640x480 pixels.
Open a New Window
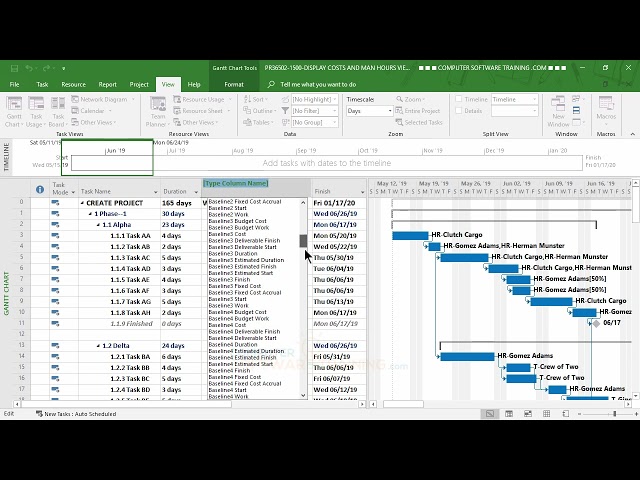click(x=558, y=112)
